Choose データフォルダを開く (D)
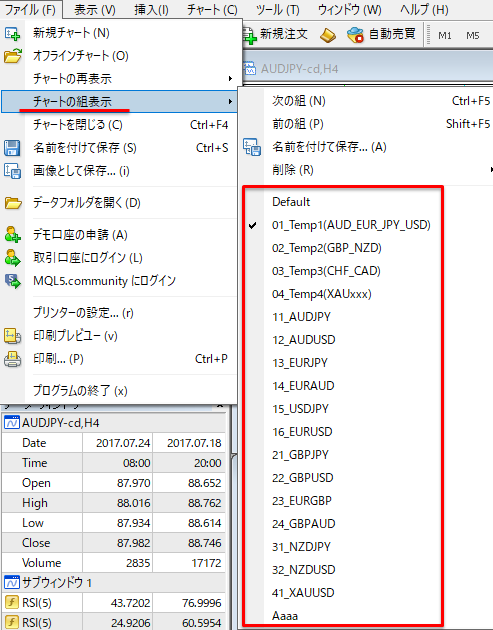Viewport: 493px width, 630px height. click(119, 203)
